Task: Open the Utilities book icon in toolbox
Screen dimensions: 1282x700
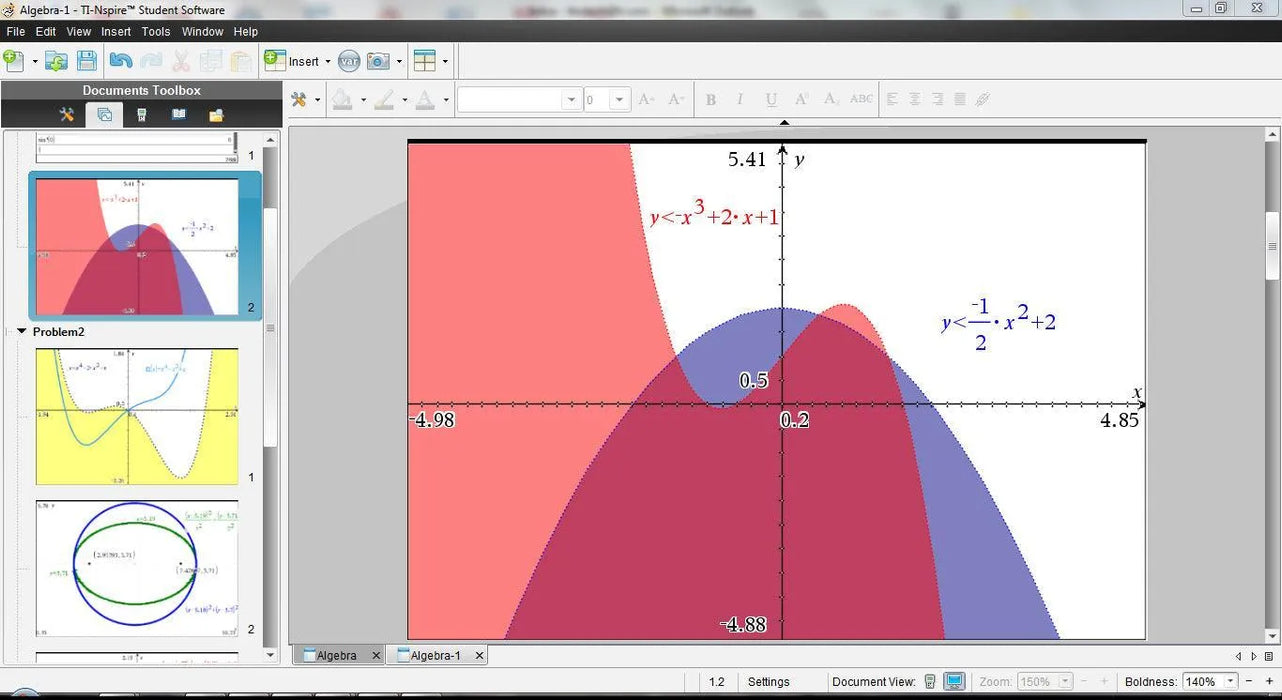Action: tap(179, 115)
